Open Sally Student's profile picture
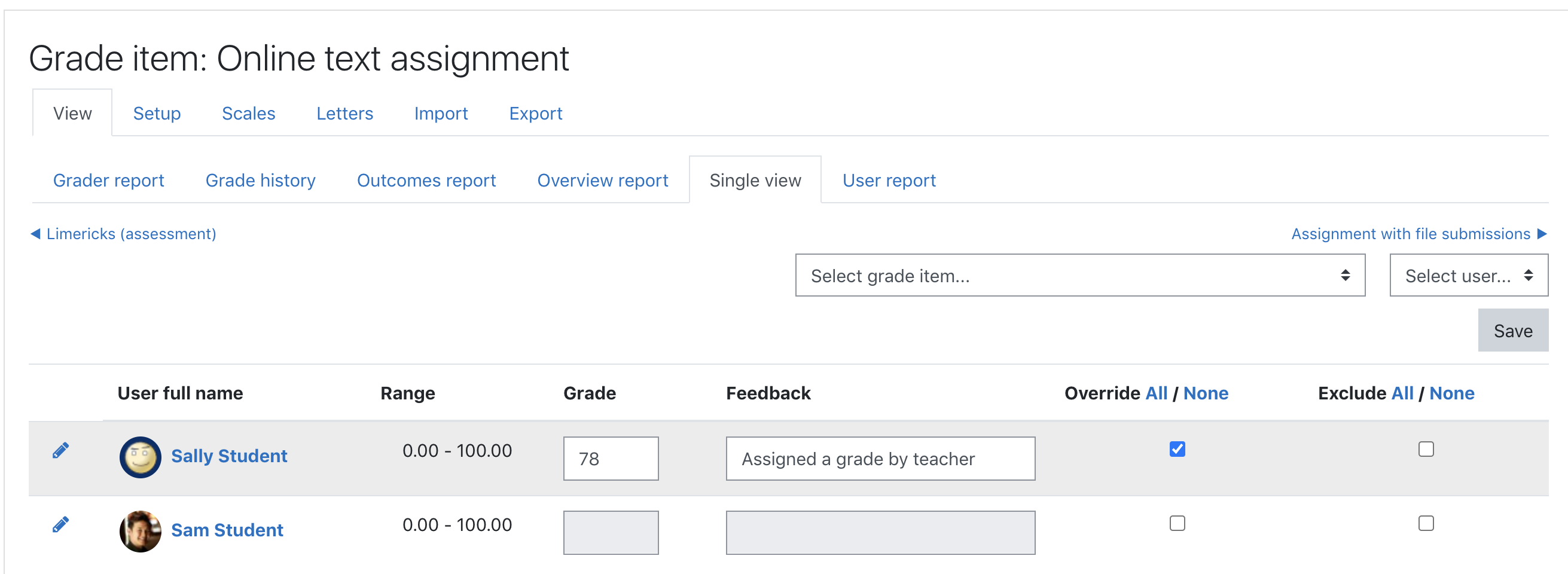 tap(141, 457)
